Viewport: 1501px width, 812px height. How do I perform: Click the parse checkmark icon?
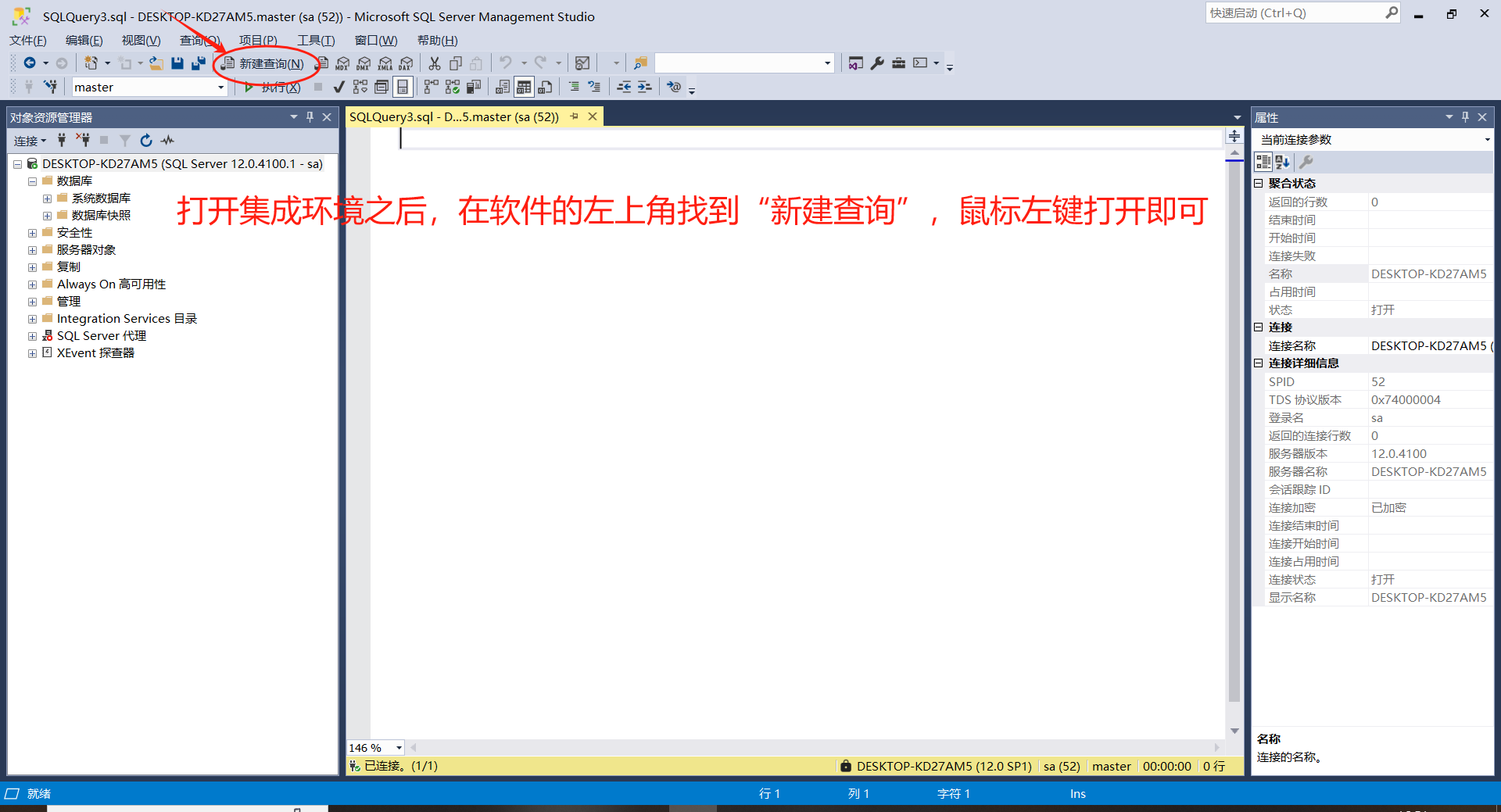339,88
